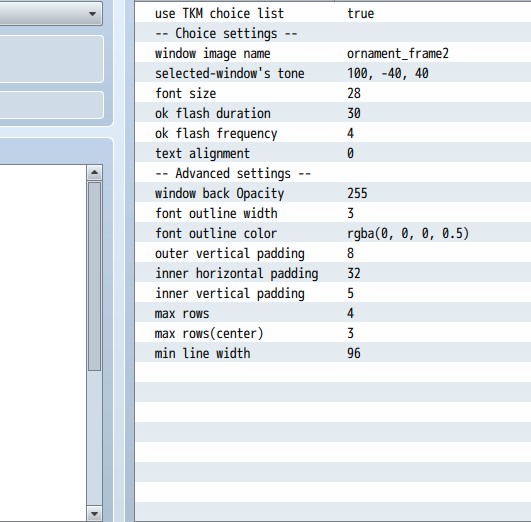Screen dimensions: 531x522
Task: Click the scrollbar up arrow
Action: coord(94,173)
